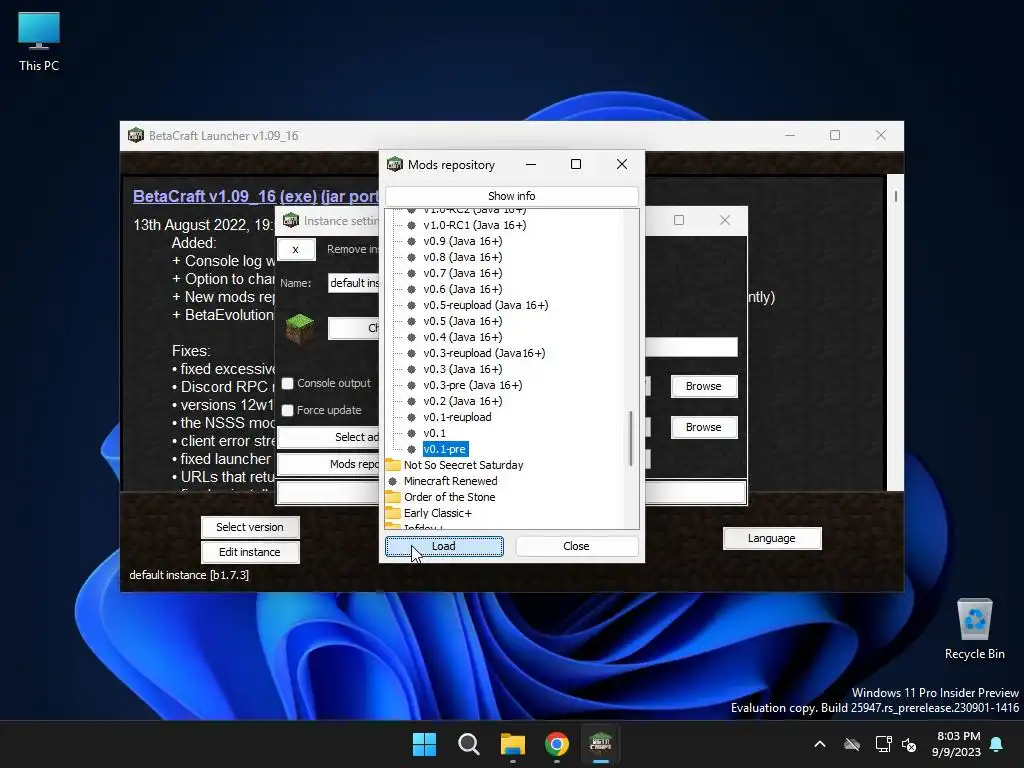This screenshot has height=768, width=1024.
Task: Select v0.7 (Java 16+) entry
Action: pyautogui.click(x=462, y=273)
